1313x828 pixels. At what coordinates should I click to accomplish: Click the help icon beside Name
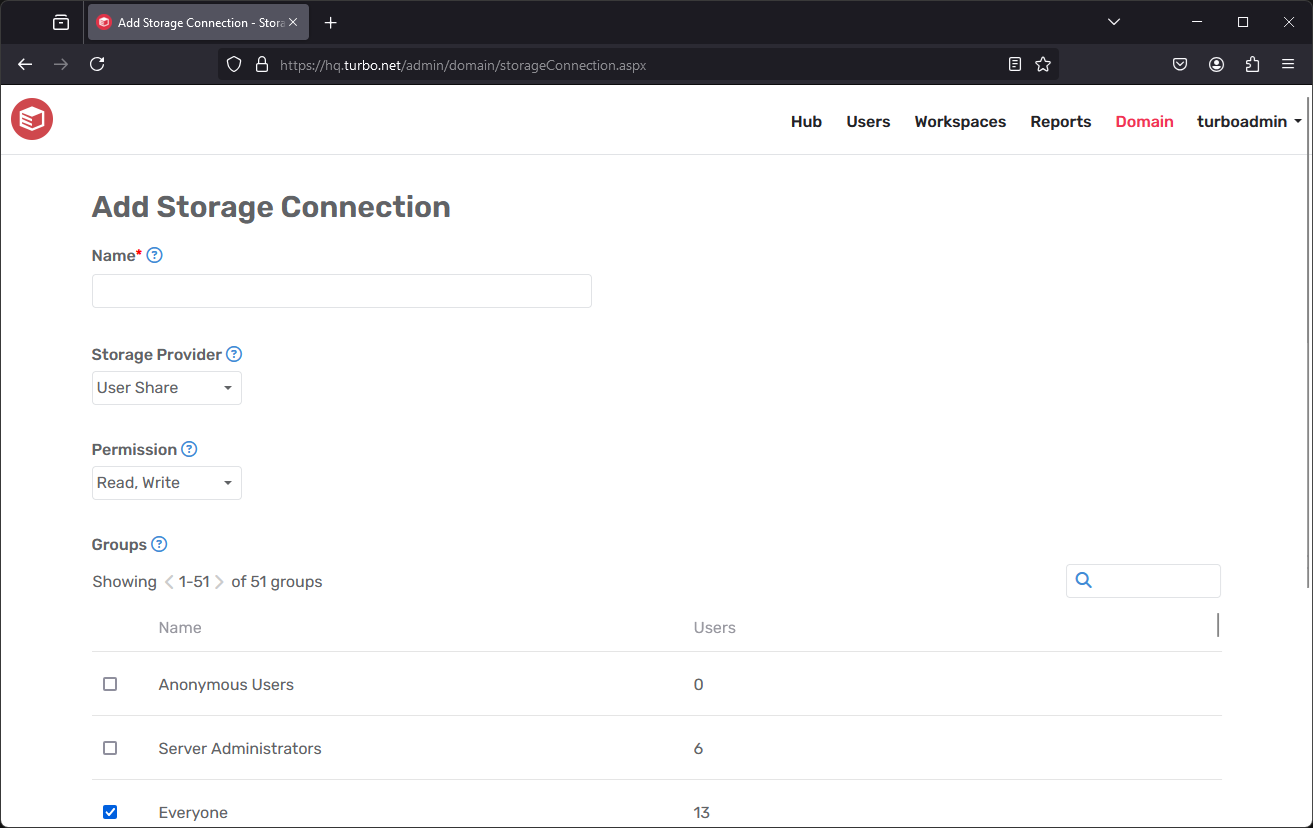click(x=154, y=255)
